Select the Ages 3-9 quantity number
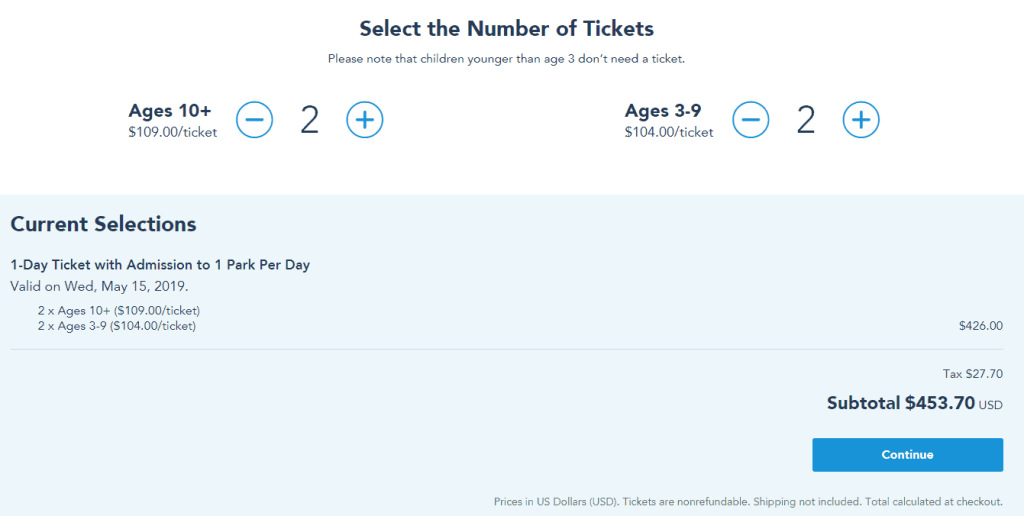This screenshot has height=516, width=1024. tap(806, 120)
